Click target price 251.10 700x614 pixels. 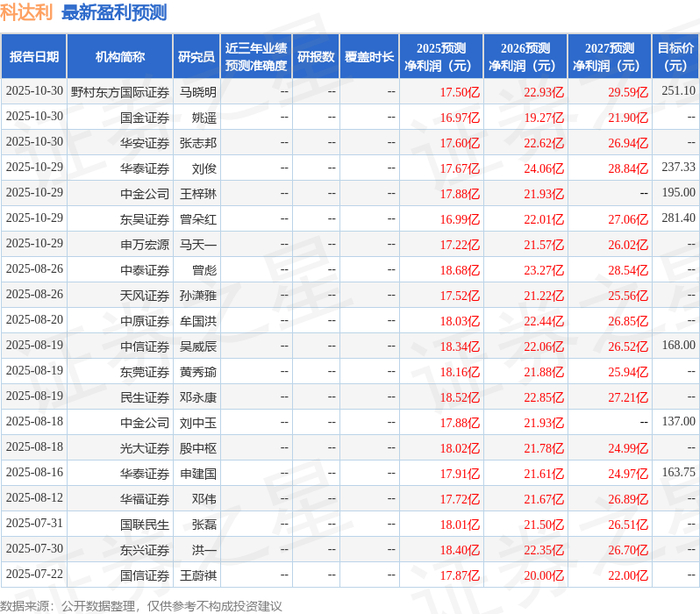[678, 91]
